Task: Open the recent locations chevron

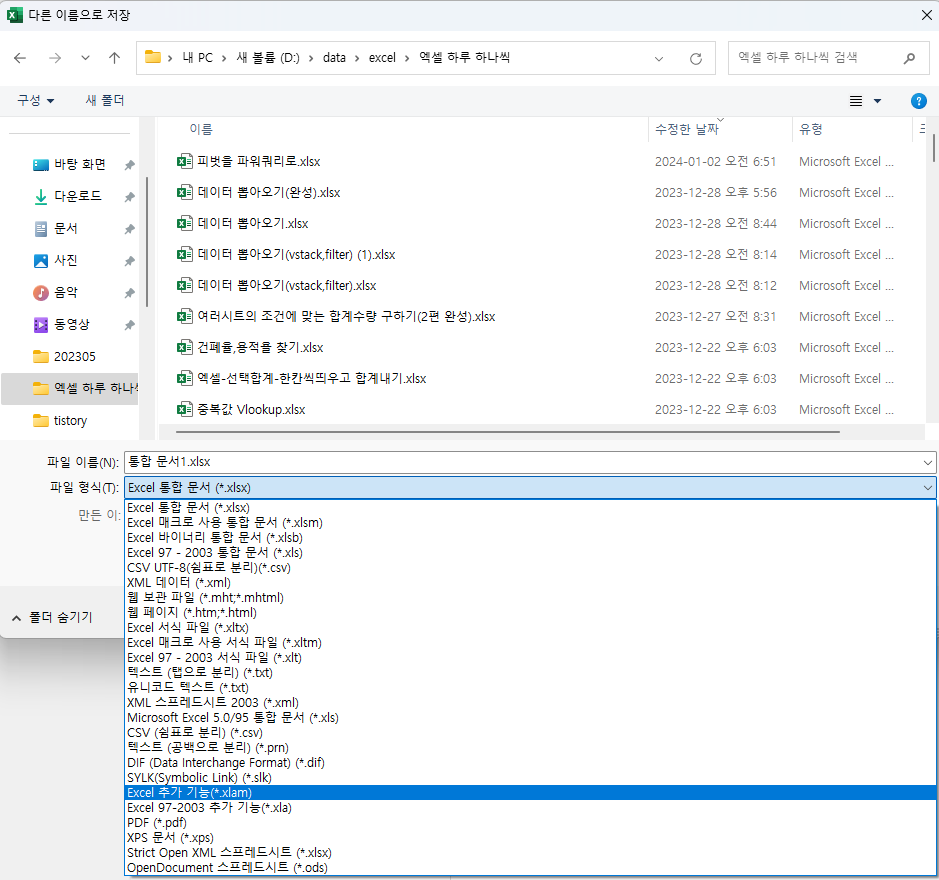Action: [86, 58]
